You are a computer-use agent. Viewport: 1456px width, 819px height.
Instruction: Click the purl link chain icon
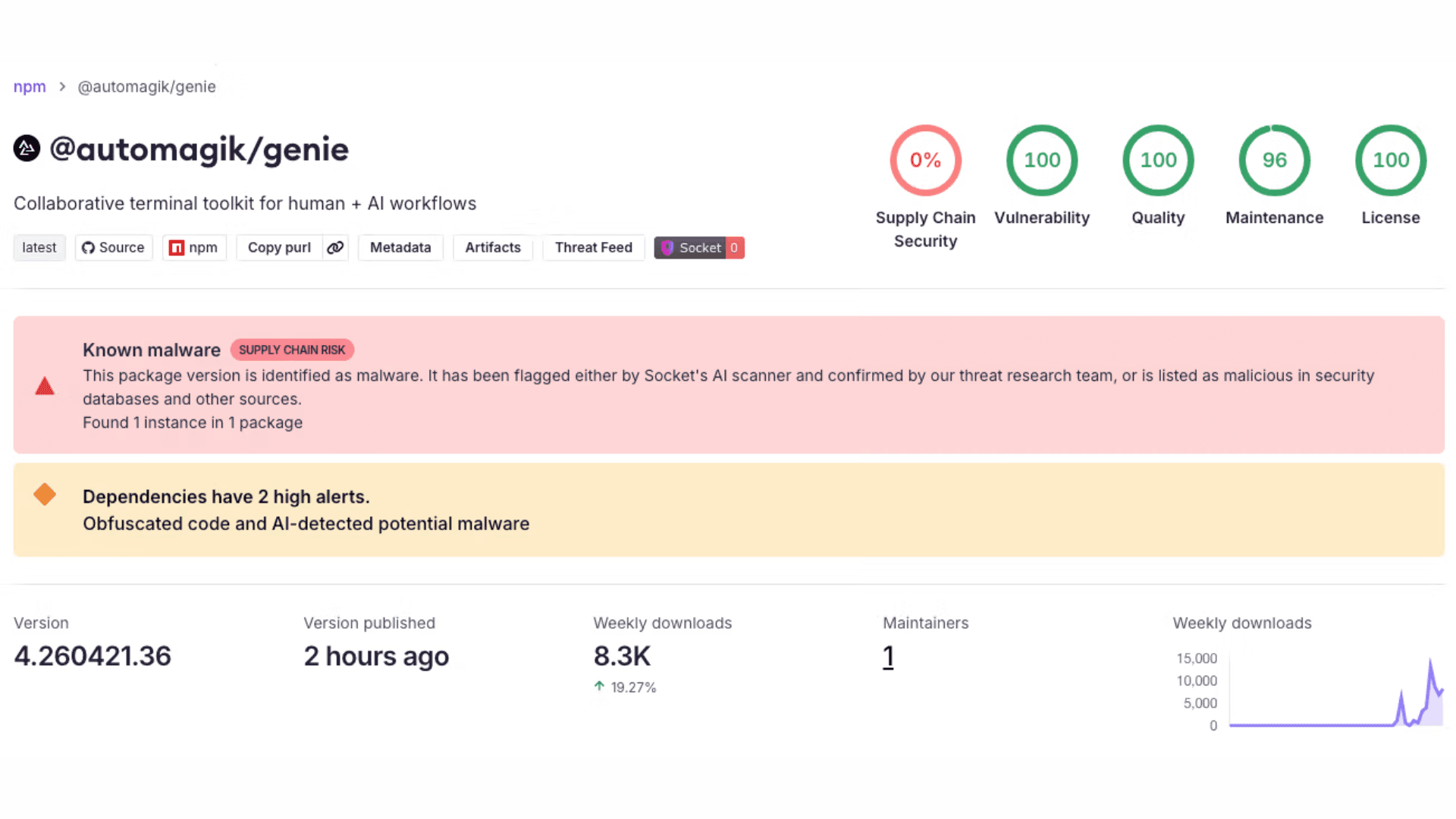(x=335, y=248)
